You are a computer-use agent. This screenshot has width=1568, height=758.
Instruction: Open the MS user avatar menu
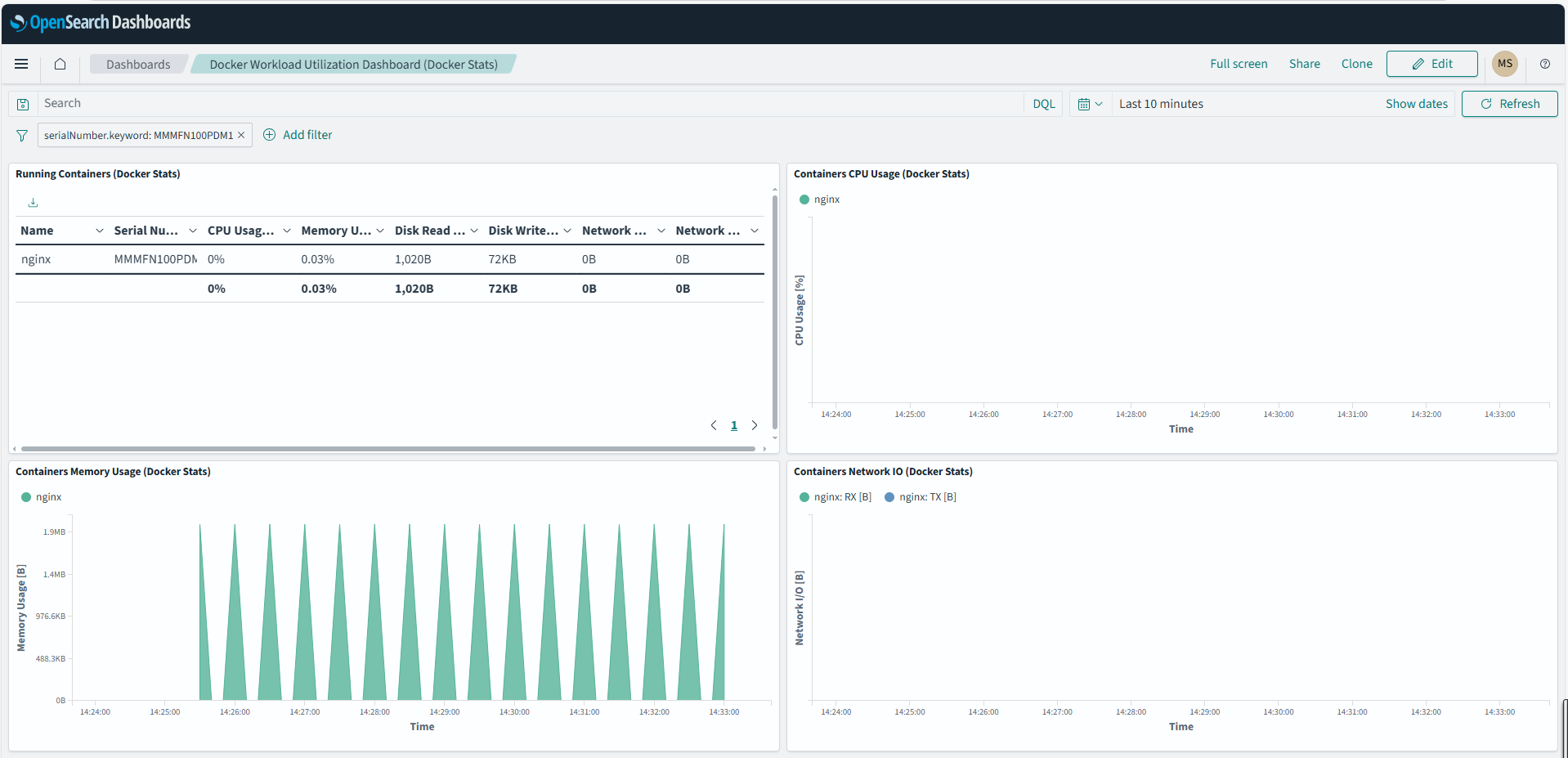1504,64
